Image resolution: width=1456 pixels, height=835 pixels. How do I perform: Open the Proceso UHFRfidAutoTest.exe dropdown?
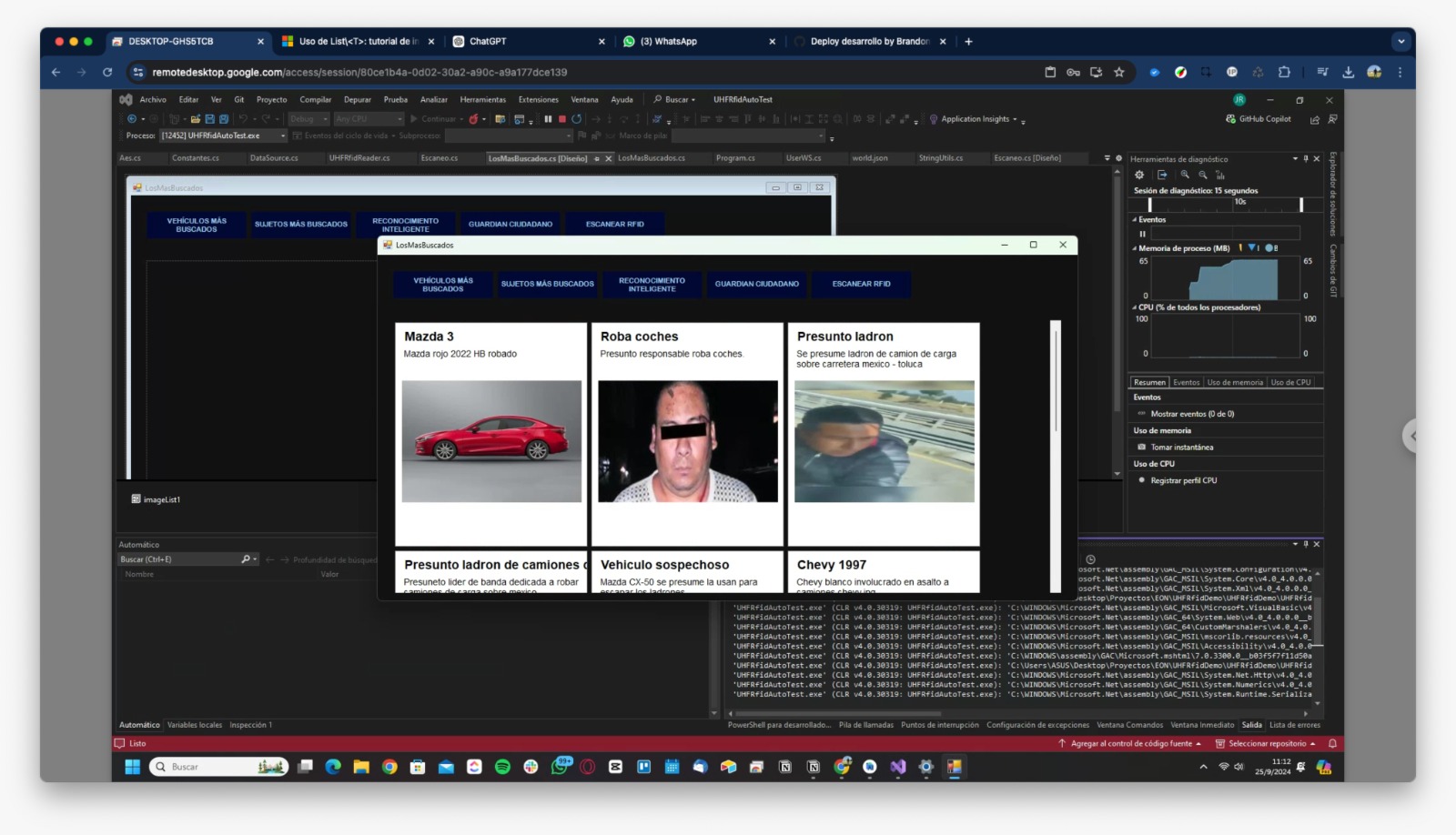pos(223,136)
